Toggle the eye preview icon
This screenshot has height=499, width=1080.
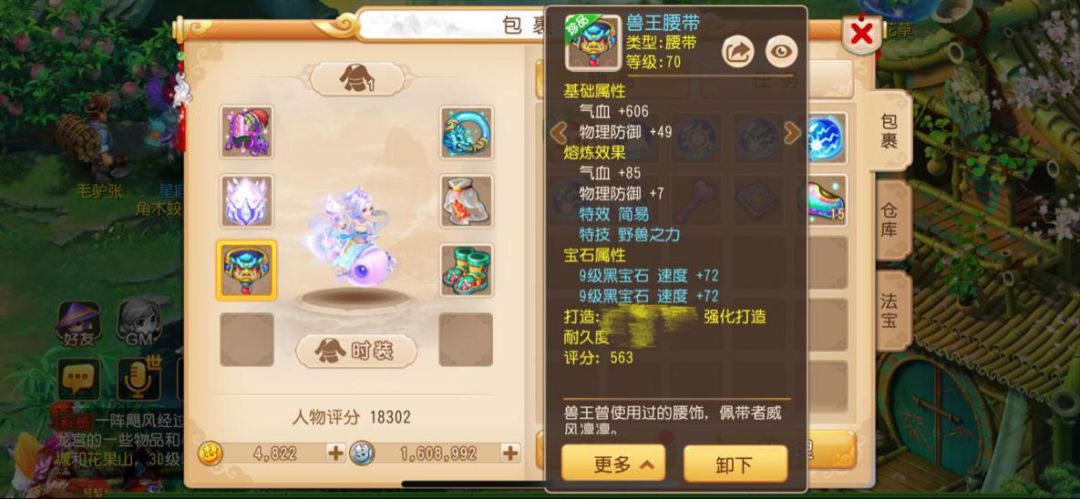click(x=781, y=52)
